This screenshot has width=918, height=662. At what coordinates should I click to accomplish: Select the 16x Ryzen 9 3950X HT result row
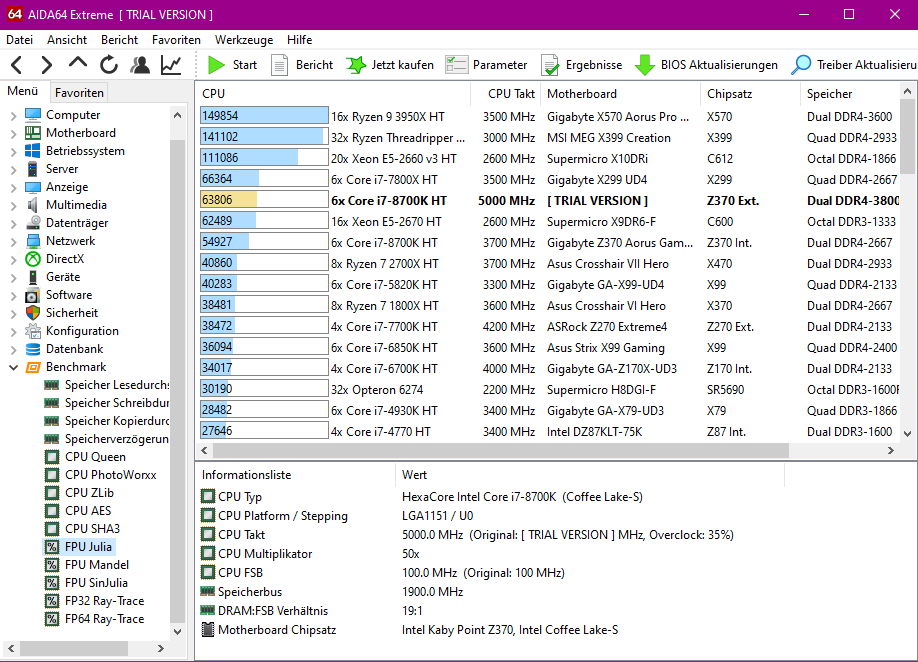pos(549,116)
